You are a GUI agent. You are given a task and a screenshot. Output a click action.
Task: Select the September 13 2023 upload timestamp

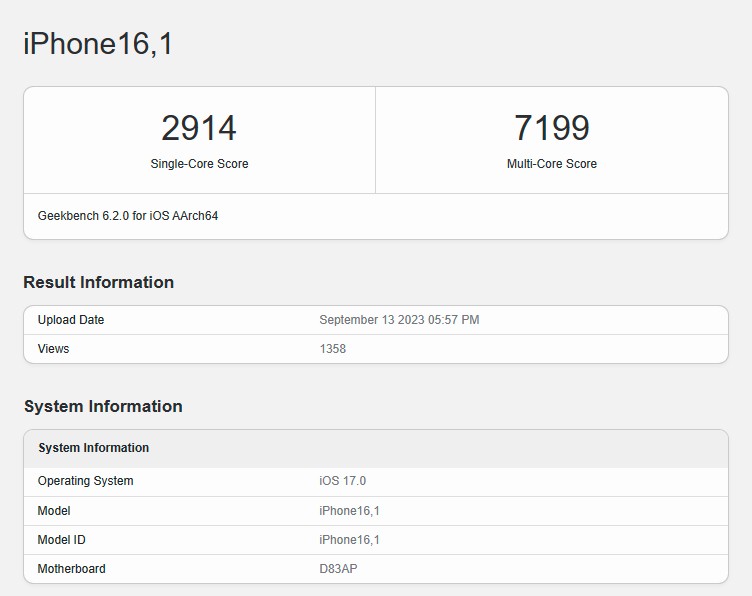[x=399, y=320]
